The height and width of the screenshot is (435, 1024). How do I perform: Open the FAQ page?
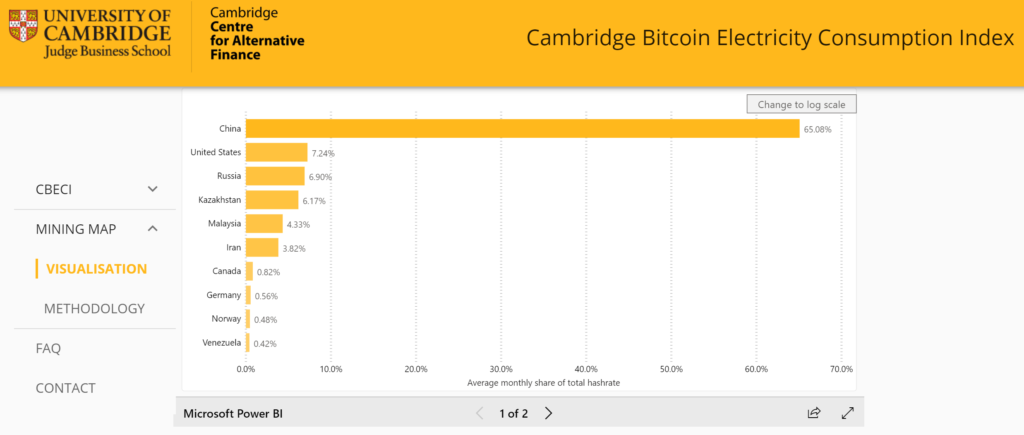(48, 349)
